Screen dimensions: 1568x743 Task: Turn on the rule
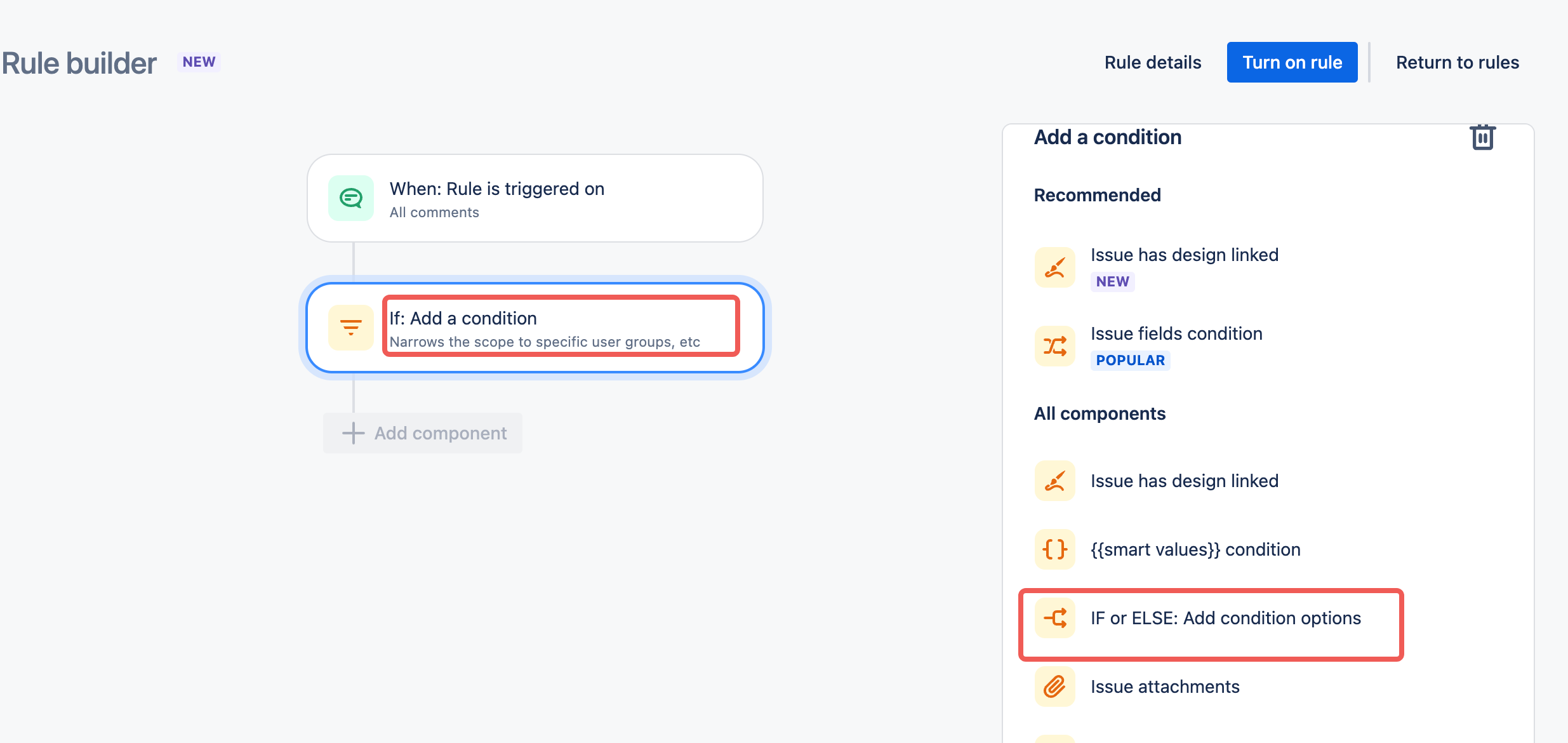point(1292,62)
